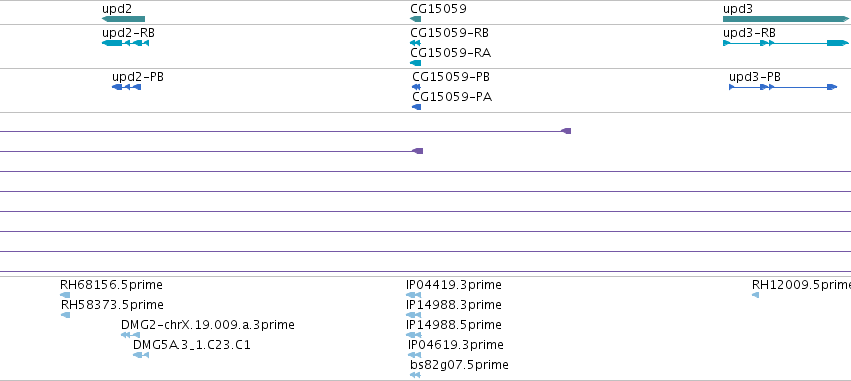
Task: Click the CG15059-PA protein glyph
Action: pyautogui.click(x=416, y=107)
